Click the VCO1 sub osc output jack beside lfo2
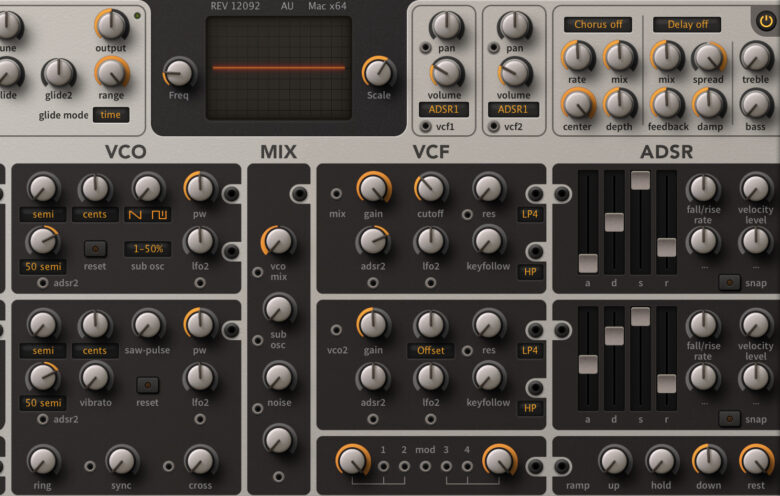 click(x=231, y=251)
